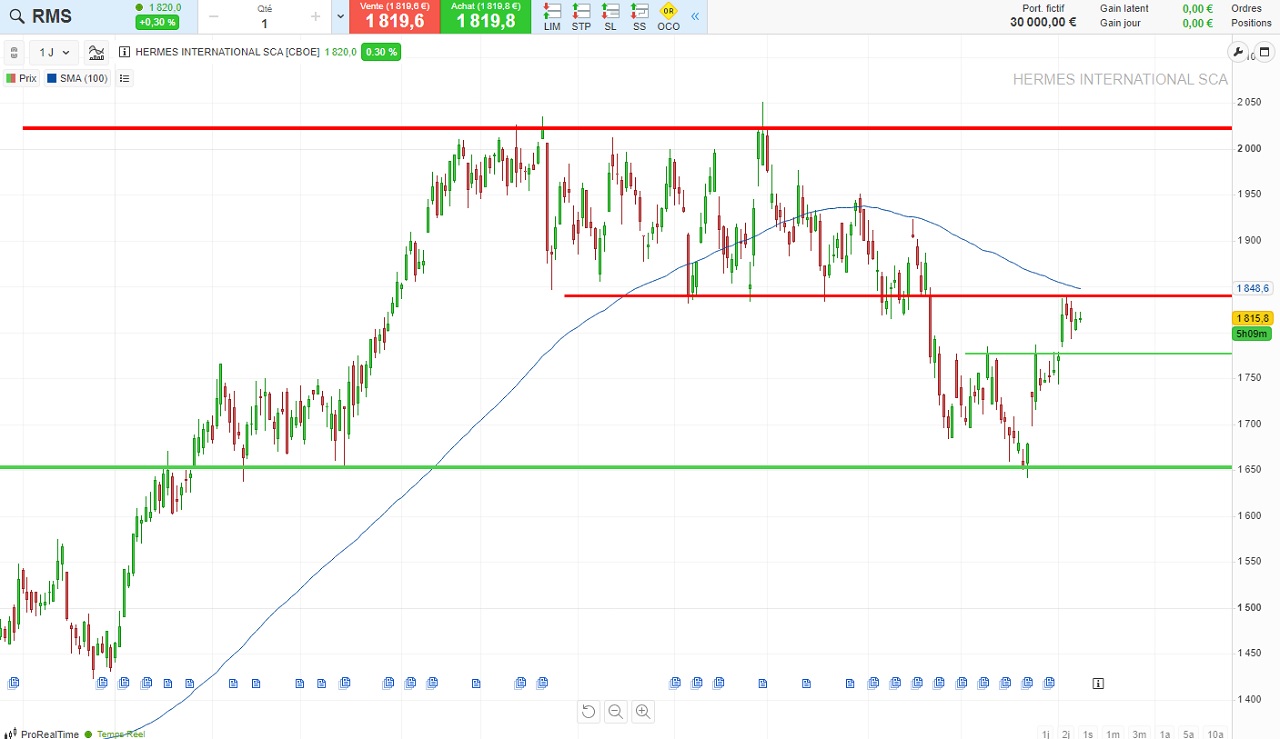Increase the order quantity with plus
Viewport: 1280px width, 739px height.
tap(315, 16)
